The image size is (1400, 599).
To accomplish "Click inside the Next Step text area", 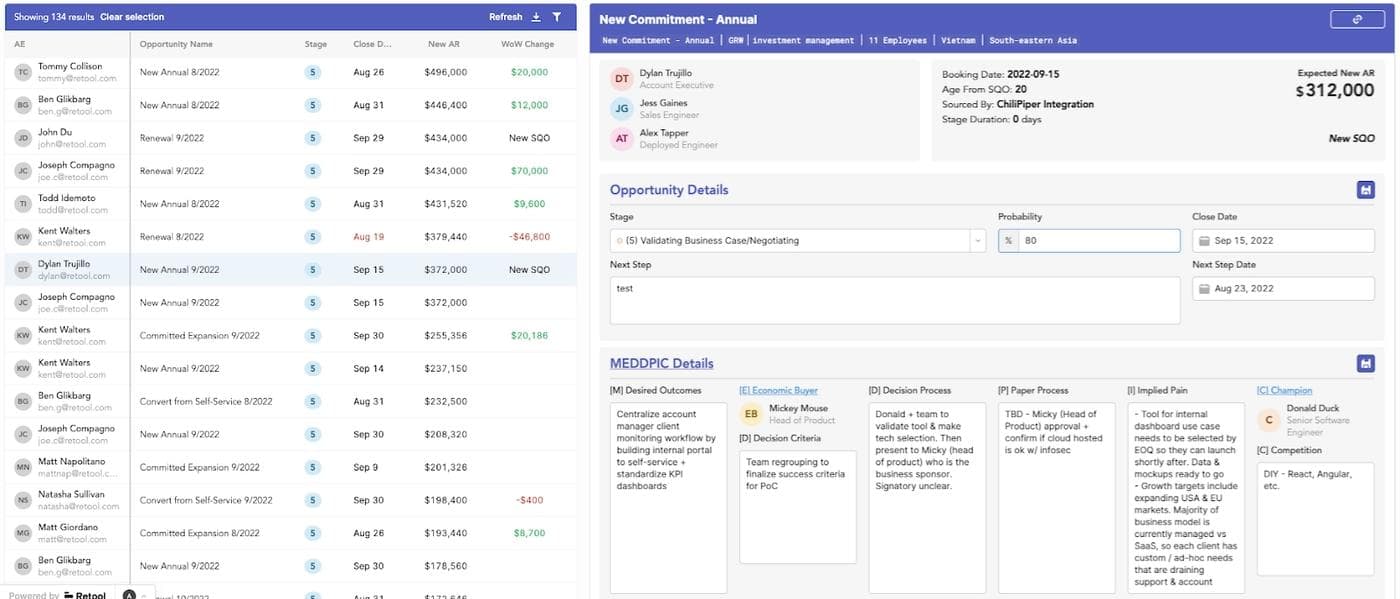I will [x=895, y=300].
